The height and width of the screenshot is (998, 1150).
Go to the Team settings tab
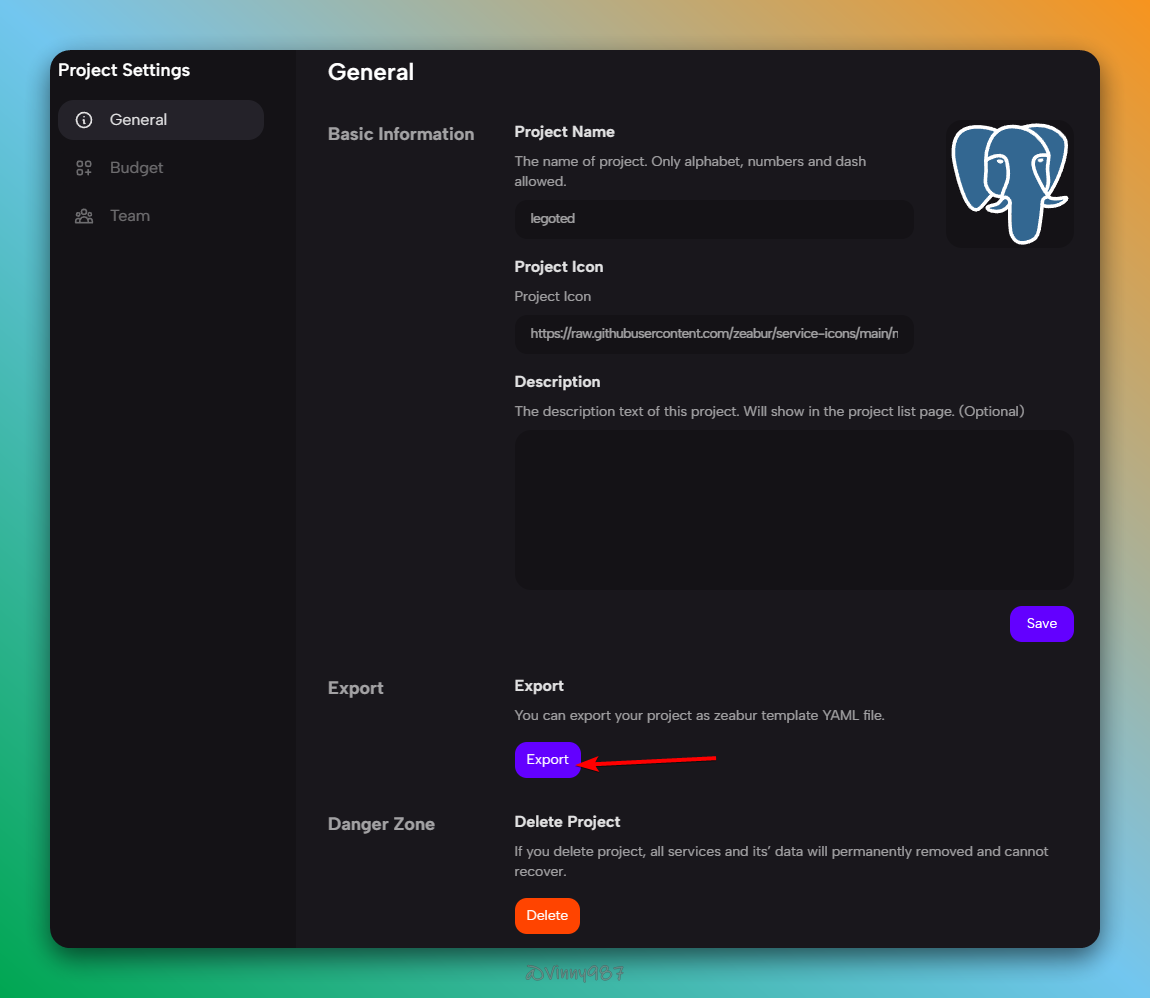point(130,216)
